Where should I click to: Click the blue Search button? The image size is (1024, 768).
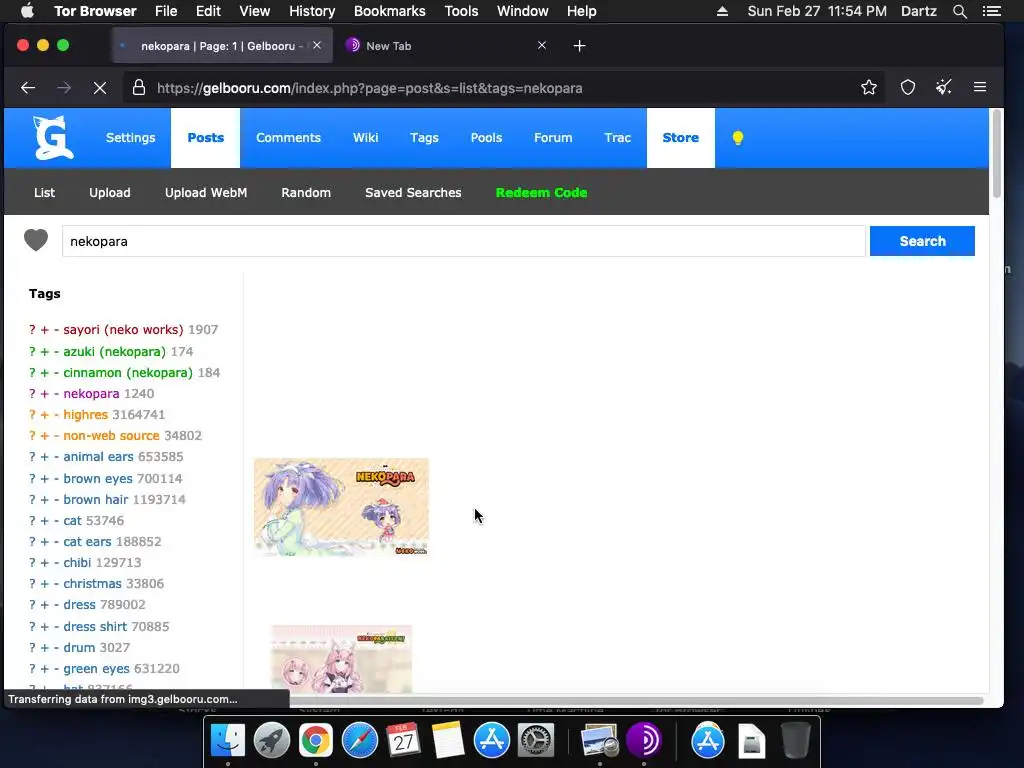pos(921,241)
